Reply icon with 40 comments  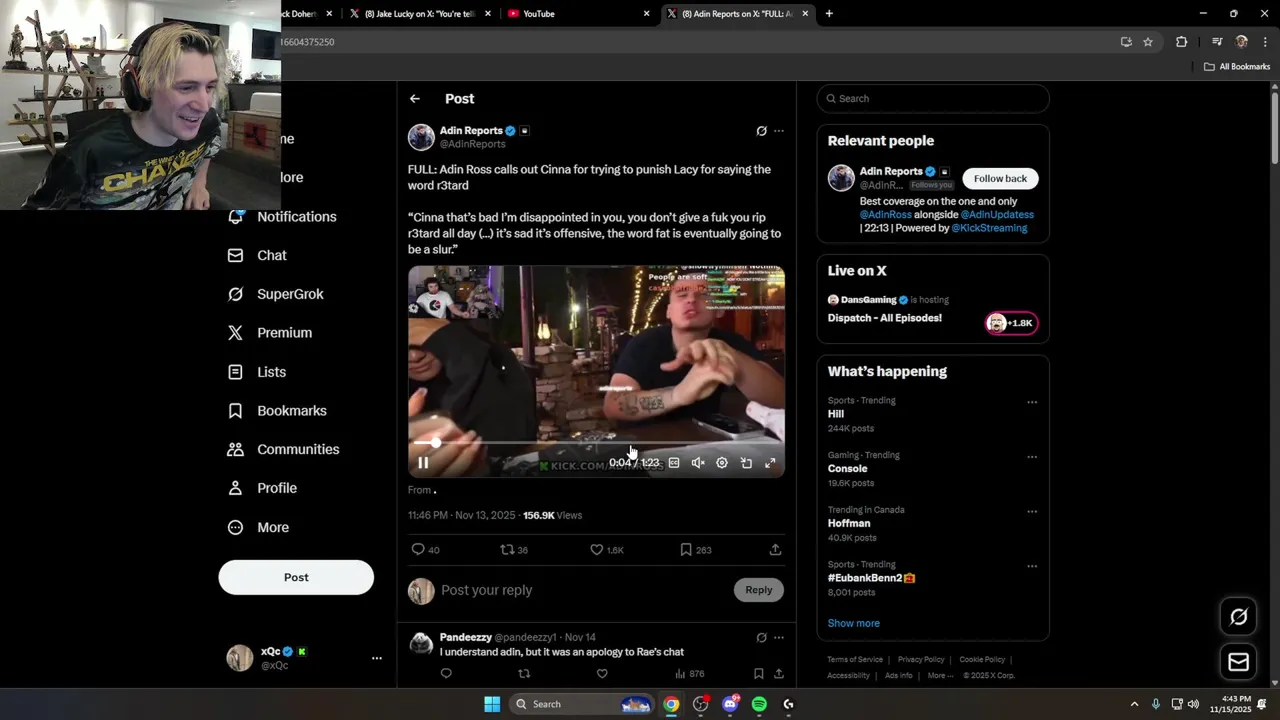pos(426,550)
